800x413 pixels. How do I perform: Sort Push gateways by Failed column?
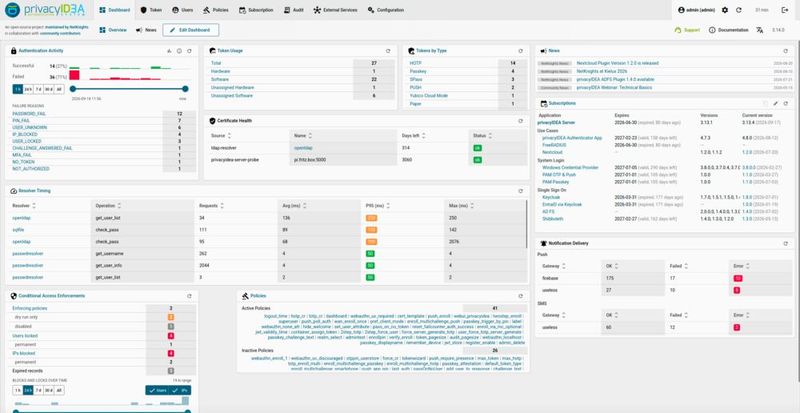click(x=679, y=266)
